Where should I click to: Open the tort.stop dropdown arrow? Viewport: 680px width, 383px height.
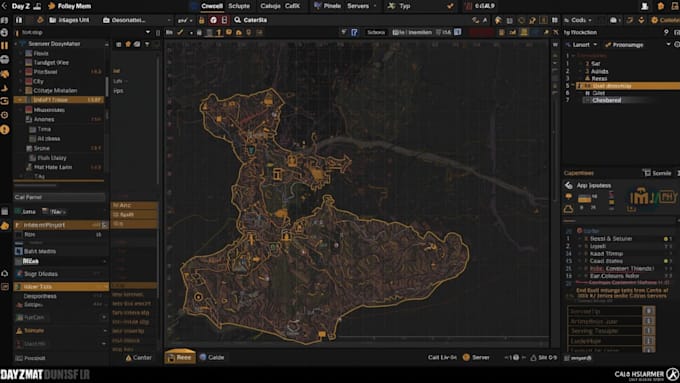(x=148, y=32)
